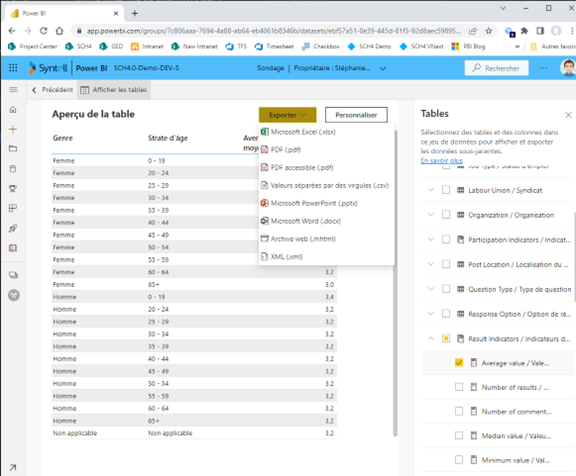Expand the Post Location table

(431, 264)
